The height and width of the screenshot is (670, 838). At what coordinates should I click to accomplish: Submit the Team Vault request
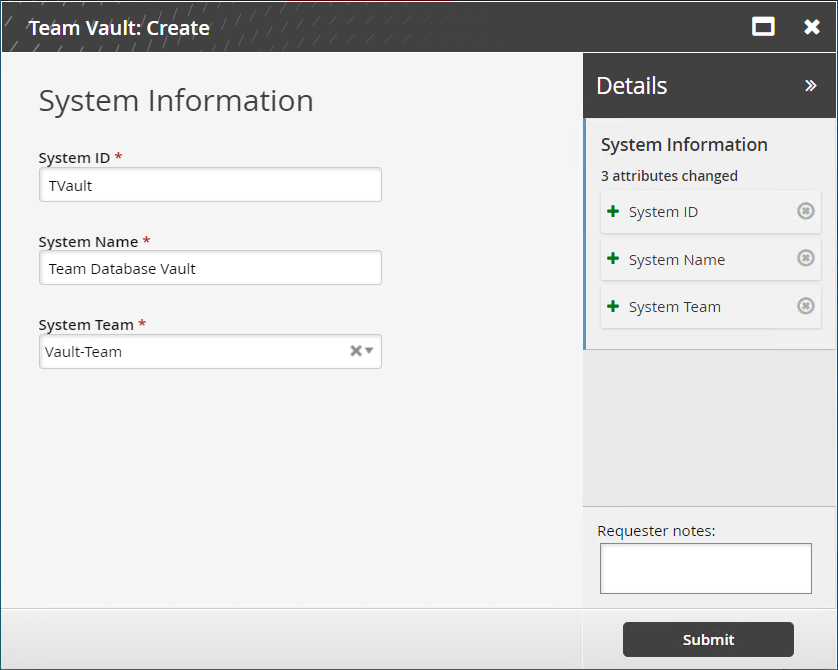click(x=708, y=640)
